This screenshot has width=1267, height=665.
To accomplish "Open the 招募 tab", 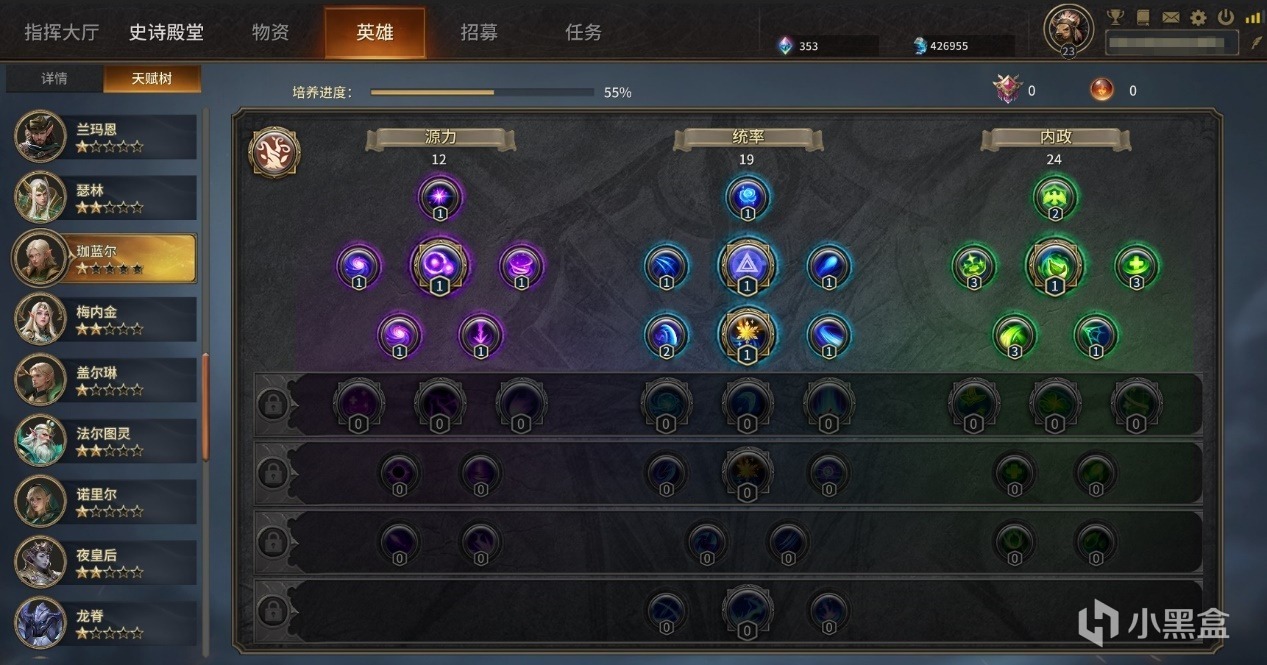I will (479, 32).
